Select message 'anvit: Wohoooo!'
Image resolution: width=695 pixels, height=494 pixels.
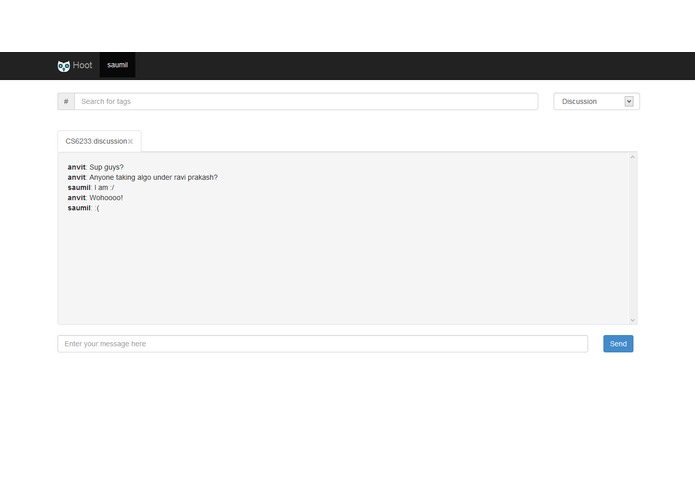tap(95, 198)
